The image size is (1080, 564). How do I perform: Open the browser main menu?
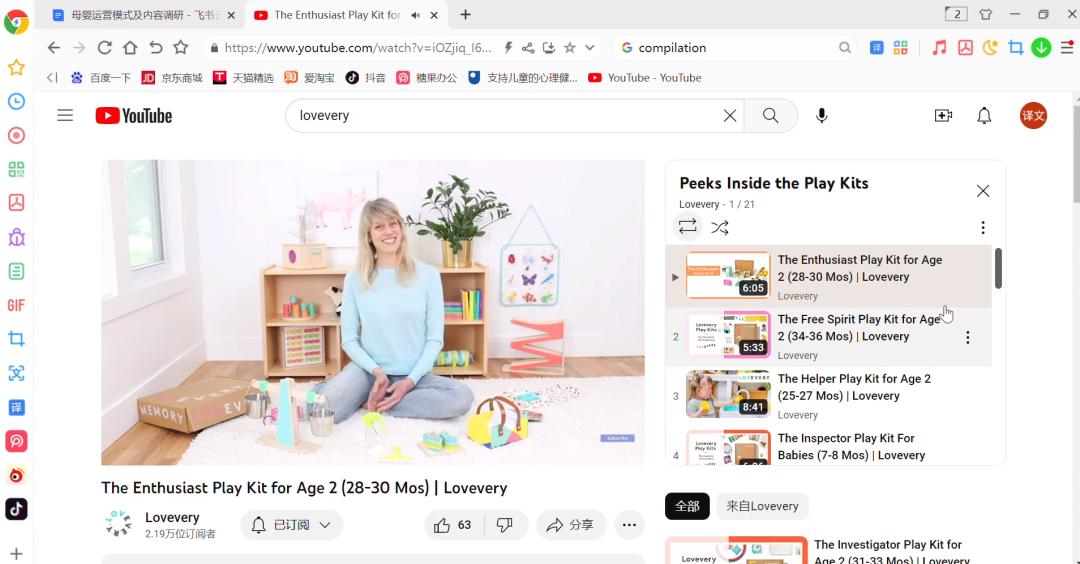coord(1067,48)
